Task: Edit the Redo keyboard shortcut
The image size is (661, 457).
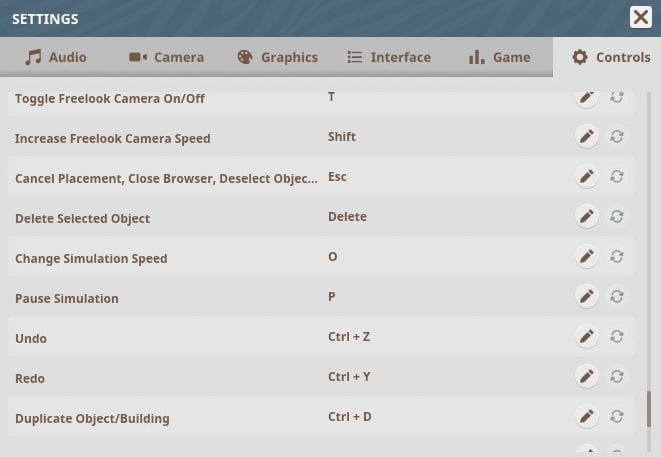Action: [x=587, y=377]
